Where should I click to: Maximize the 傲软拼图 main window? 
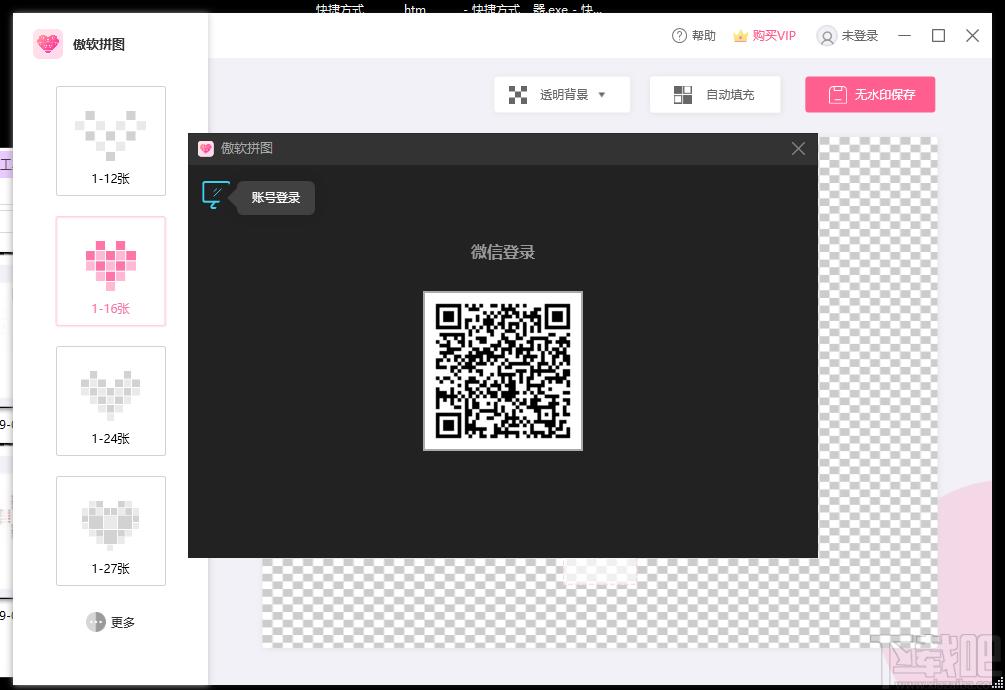coord(938,36)
